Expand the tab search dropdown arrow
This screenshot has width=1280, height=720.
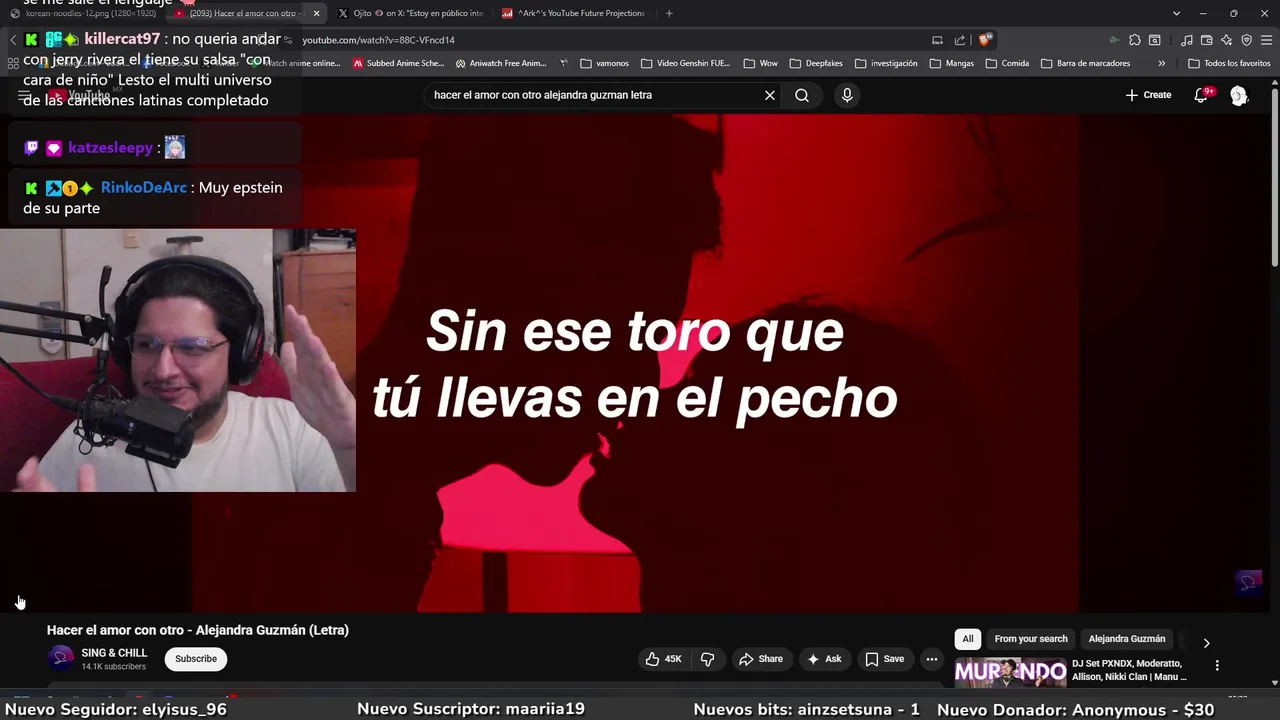[x=1176, y=13]
